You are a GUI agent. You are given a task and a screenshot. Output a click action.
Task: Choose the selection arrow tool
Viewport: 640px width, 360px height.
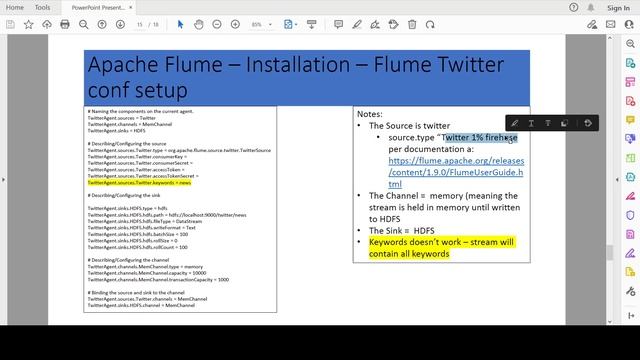pyautogui.click(x=180, y=24)
